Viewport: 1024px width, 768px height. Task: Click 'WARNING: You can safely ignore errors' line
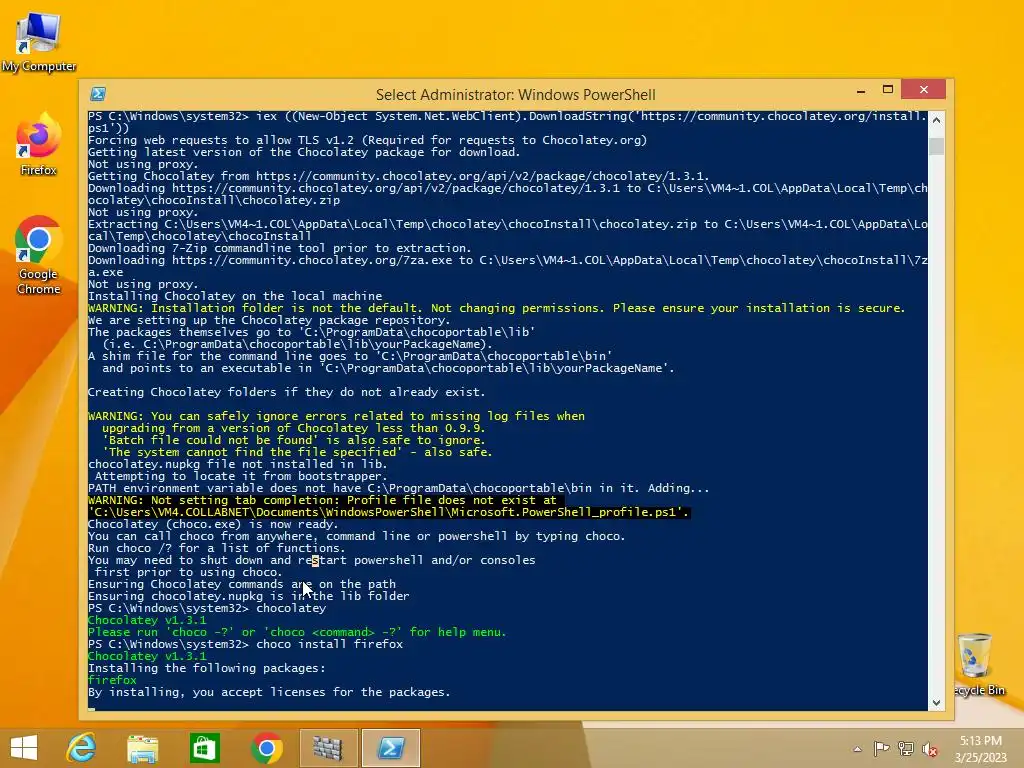pos(336,416)
